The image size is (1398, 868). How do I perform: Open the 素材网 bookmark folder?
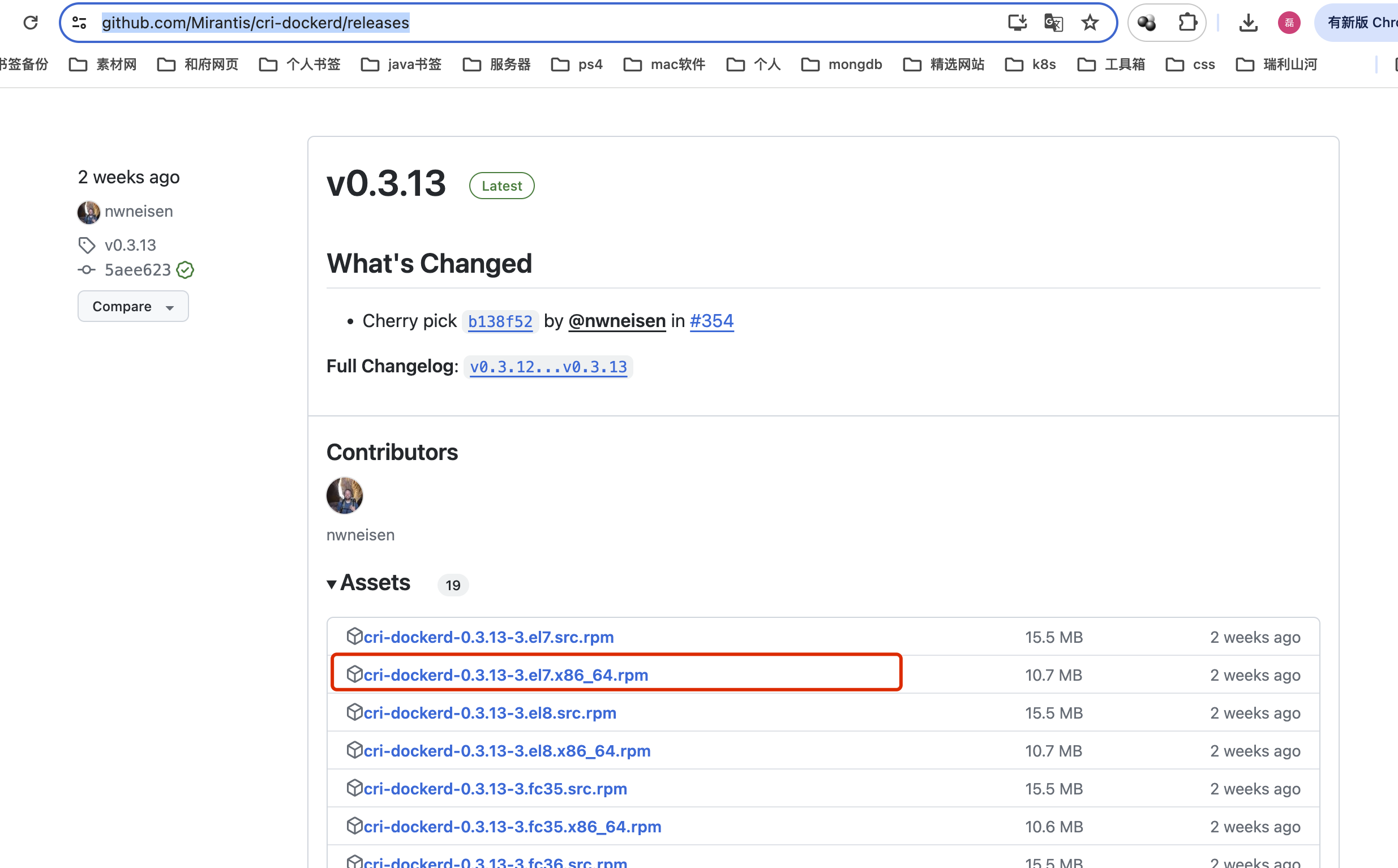[103, 65]
